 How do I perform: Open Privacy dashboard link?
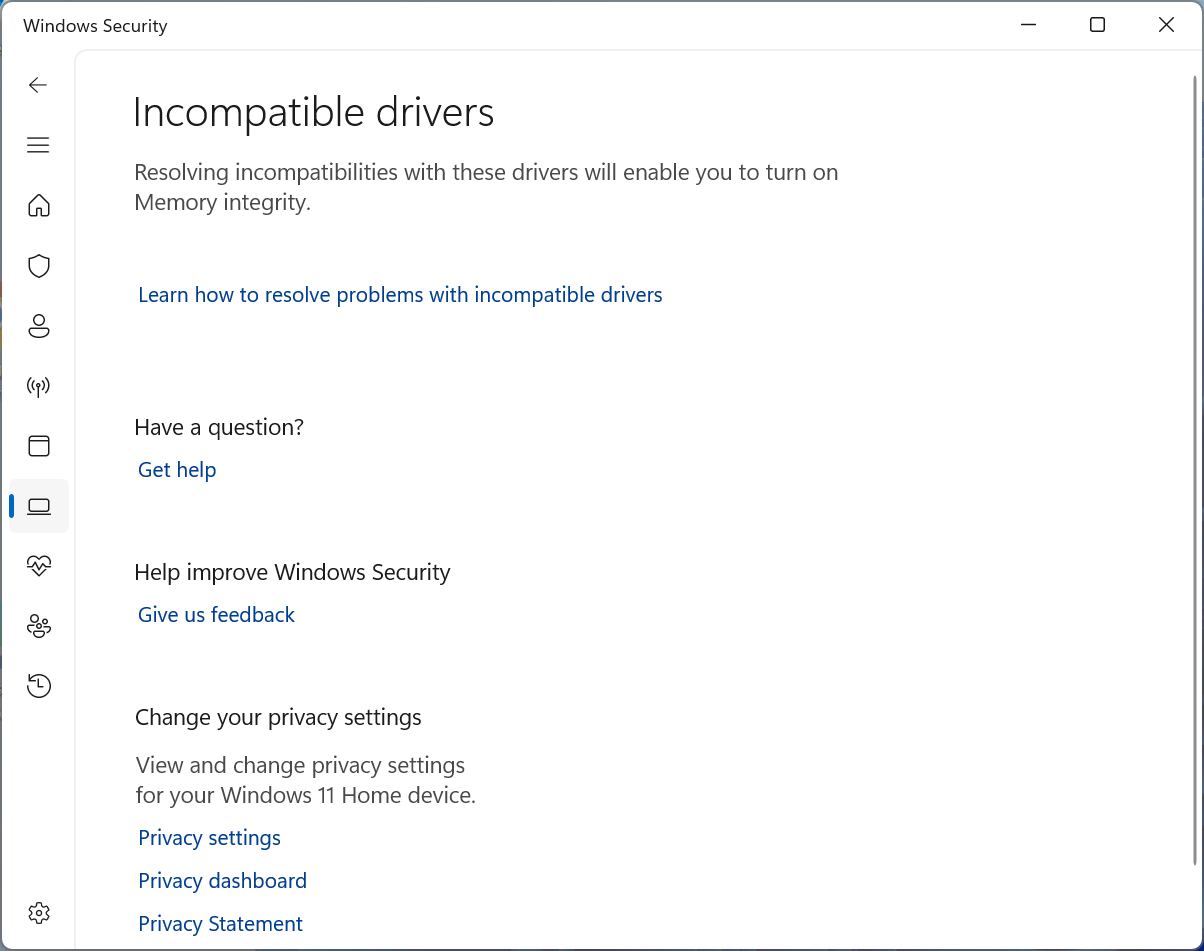[x=222, y=881]
